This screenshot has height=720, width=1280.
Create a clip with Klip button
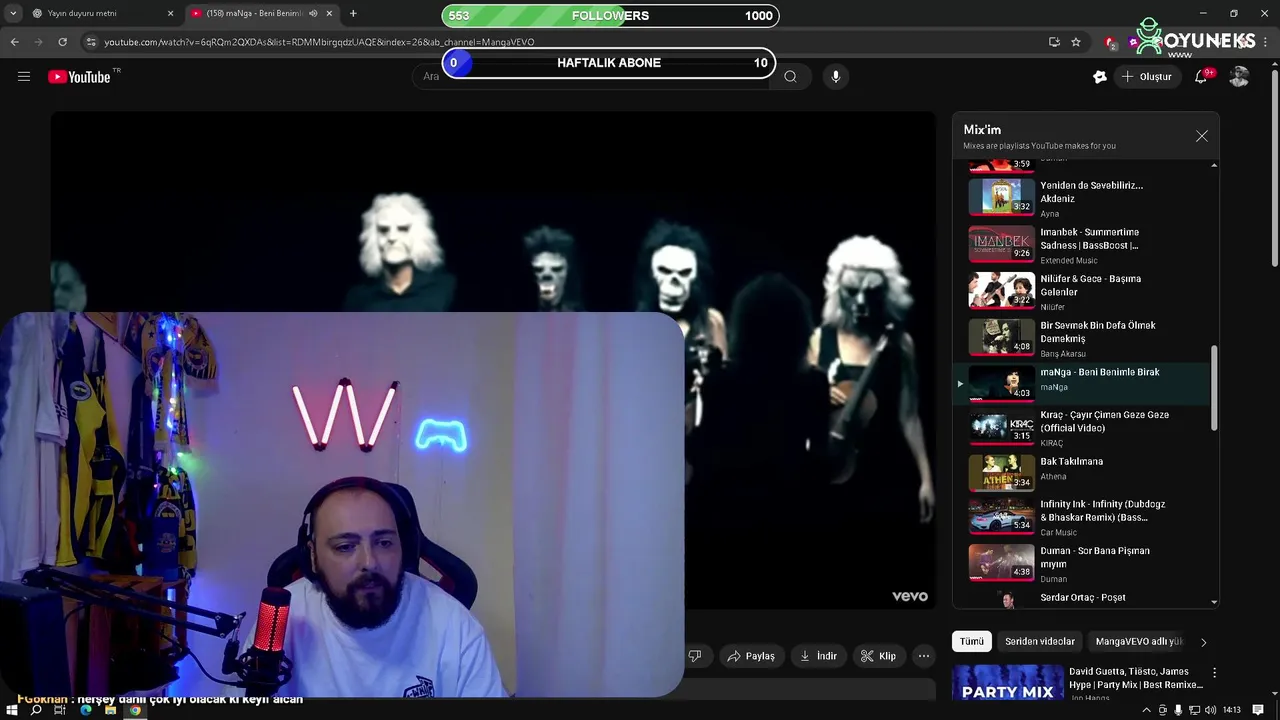(878, 656)
